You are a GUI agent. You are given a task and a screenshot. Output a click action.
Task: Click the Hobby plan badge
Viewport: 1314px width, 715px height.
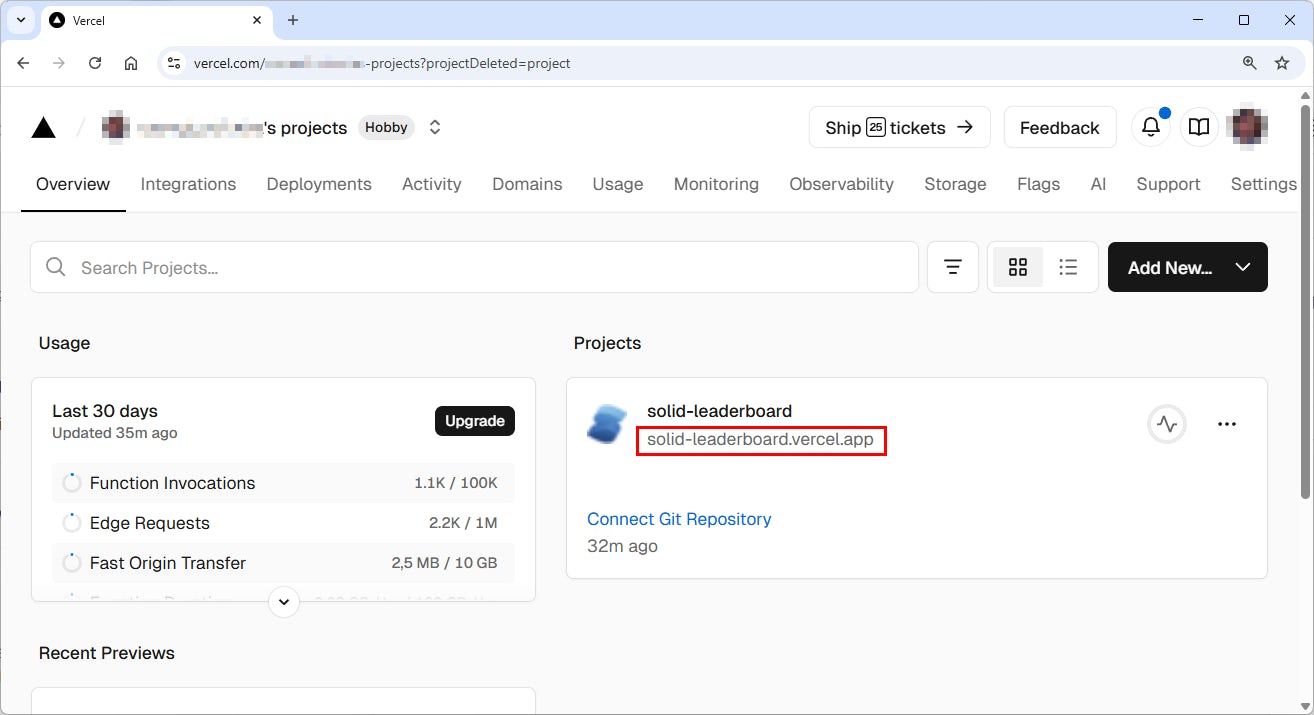pyautogui.click(x=385, y=127)
